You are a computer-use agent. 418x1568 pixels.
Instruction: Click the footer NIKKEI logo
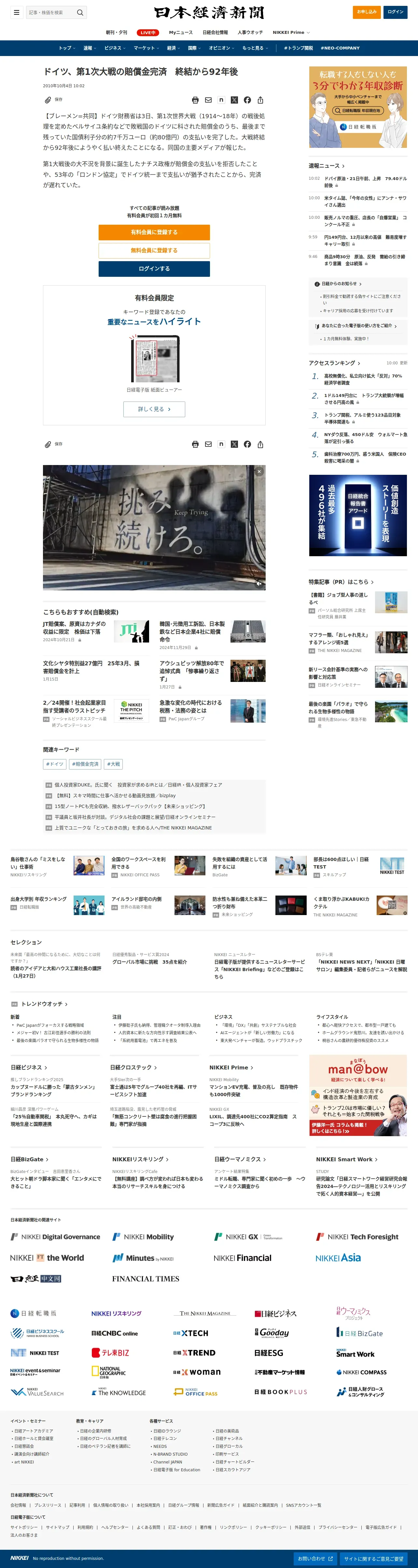pos(20,1558)
